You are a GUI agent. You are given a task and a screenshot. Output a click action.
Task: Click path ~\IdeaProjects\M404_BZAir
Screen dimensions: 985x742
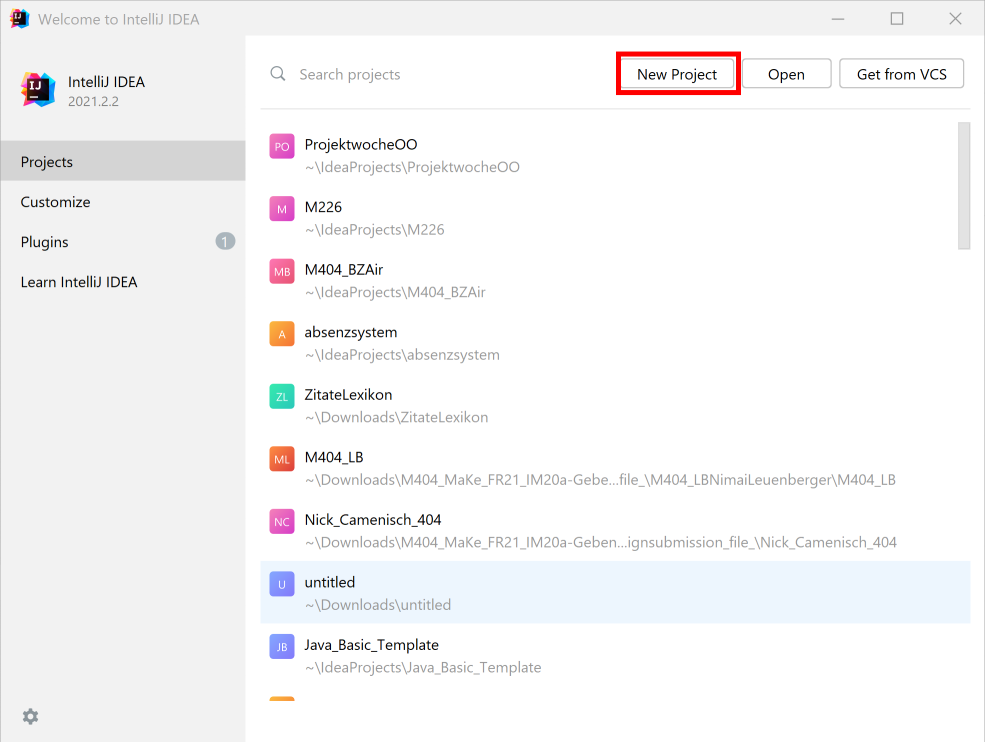pyautogui.click(x=395, y=292)
